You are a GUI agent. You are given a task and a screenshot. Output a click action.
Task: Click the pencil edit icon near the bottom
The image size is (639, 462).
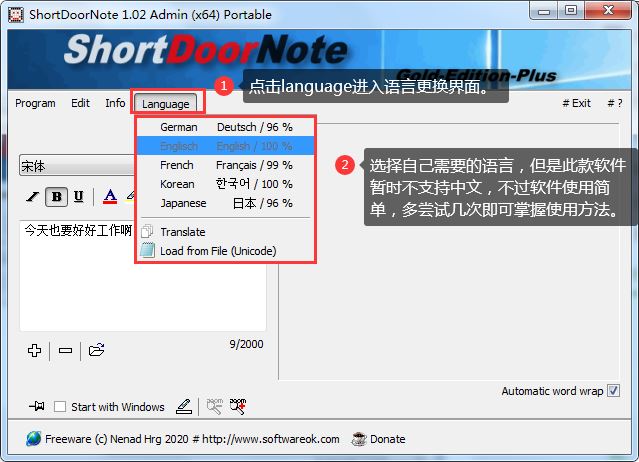[184, 406]
